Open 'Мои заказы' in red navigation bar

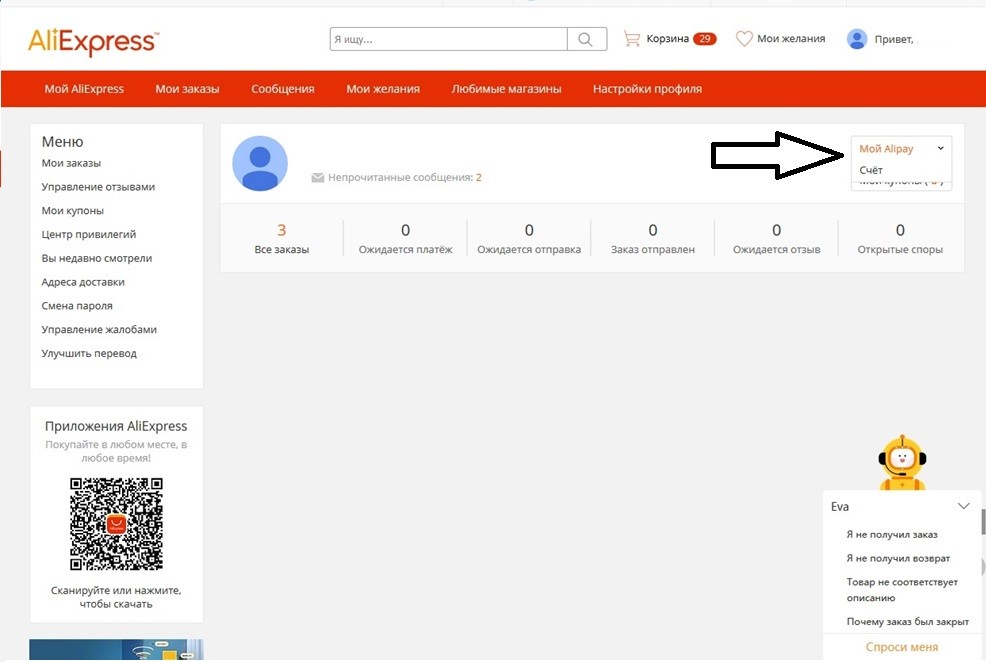(x=187, y=89)
